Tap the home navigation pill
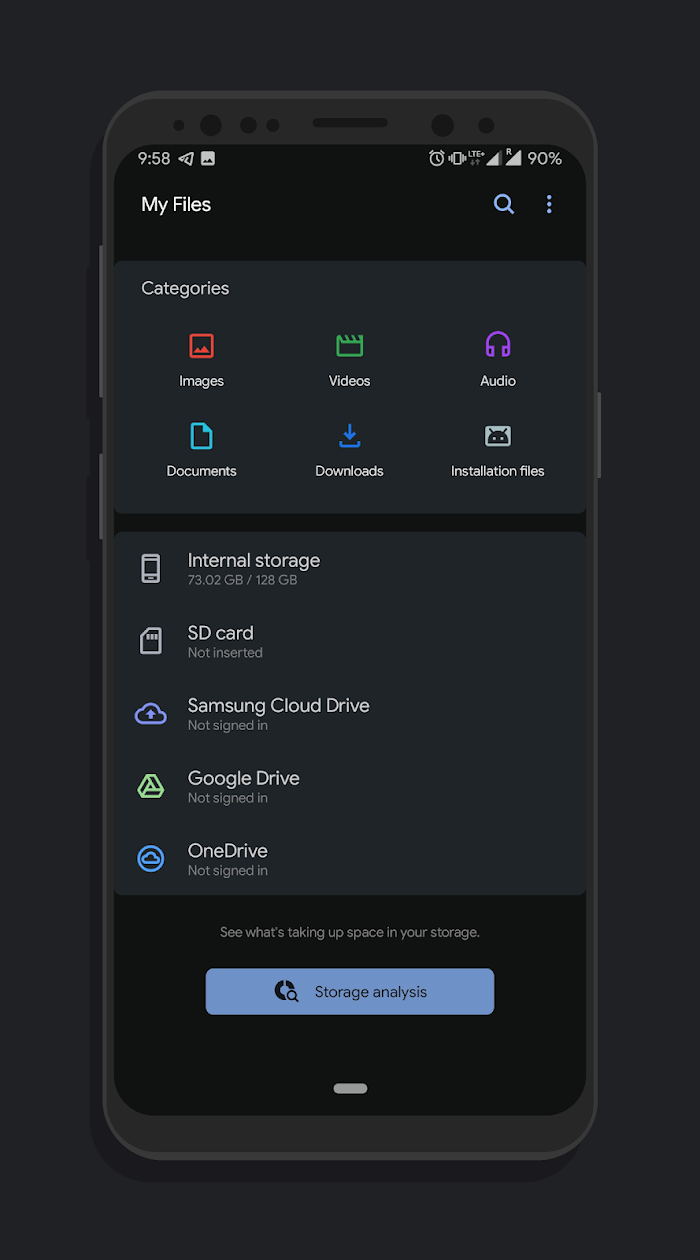Screen dimensions: 700x1260 click(350, 1088)
